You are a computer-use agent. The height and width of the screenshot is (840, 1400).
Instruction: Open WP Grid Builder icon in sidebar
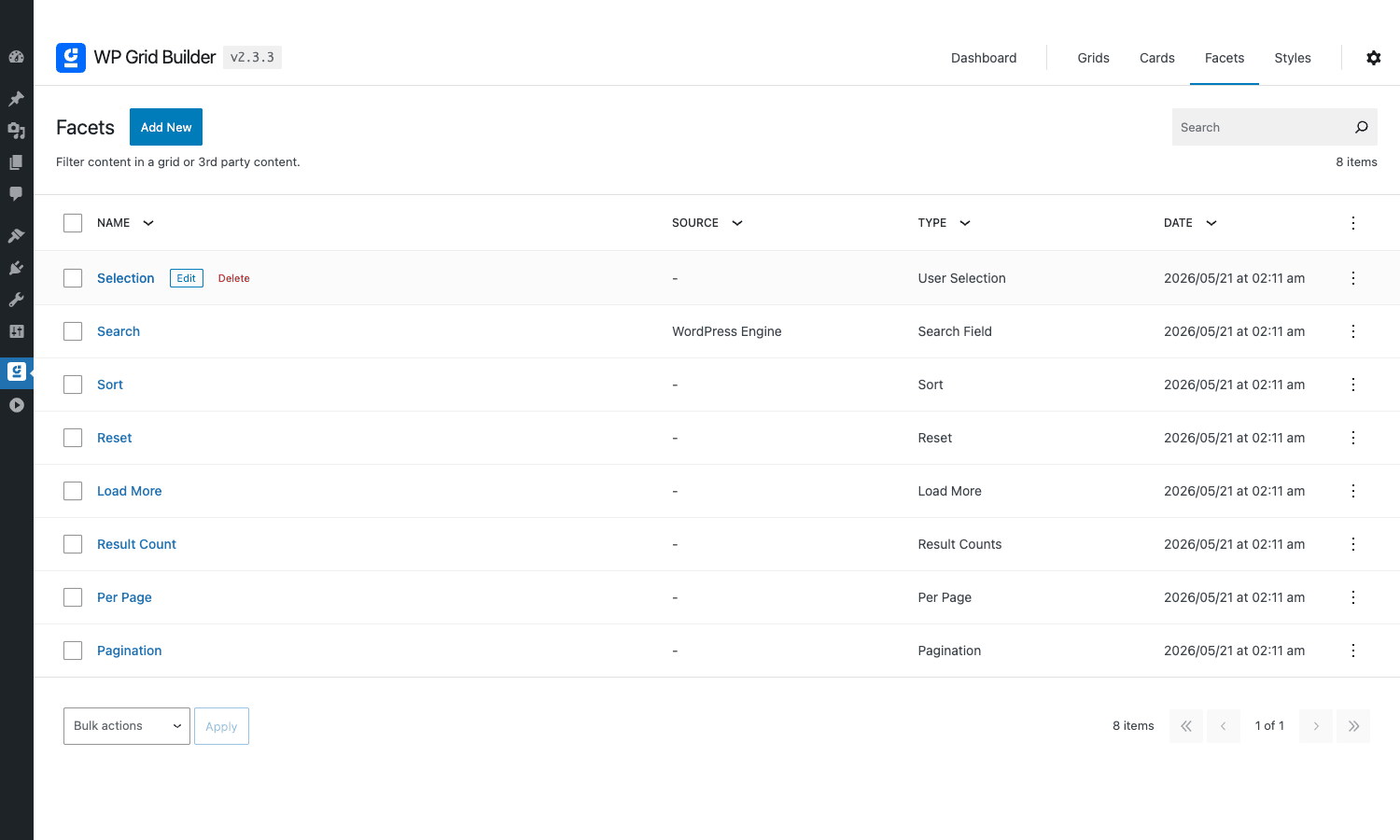(x=16, y=371)
